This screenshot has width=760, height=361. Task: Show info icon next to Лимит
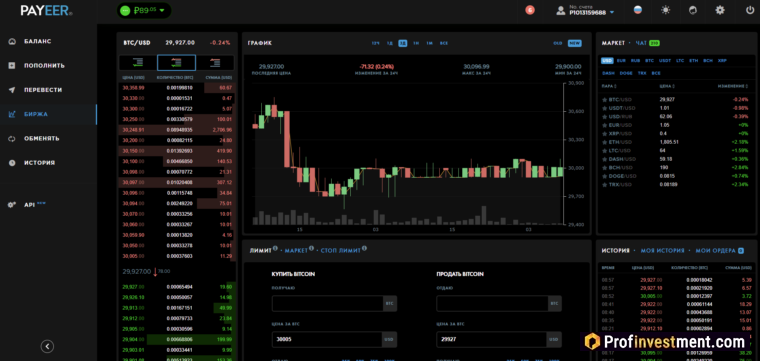pos(275,249)
